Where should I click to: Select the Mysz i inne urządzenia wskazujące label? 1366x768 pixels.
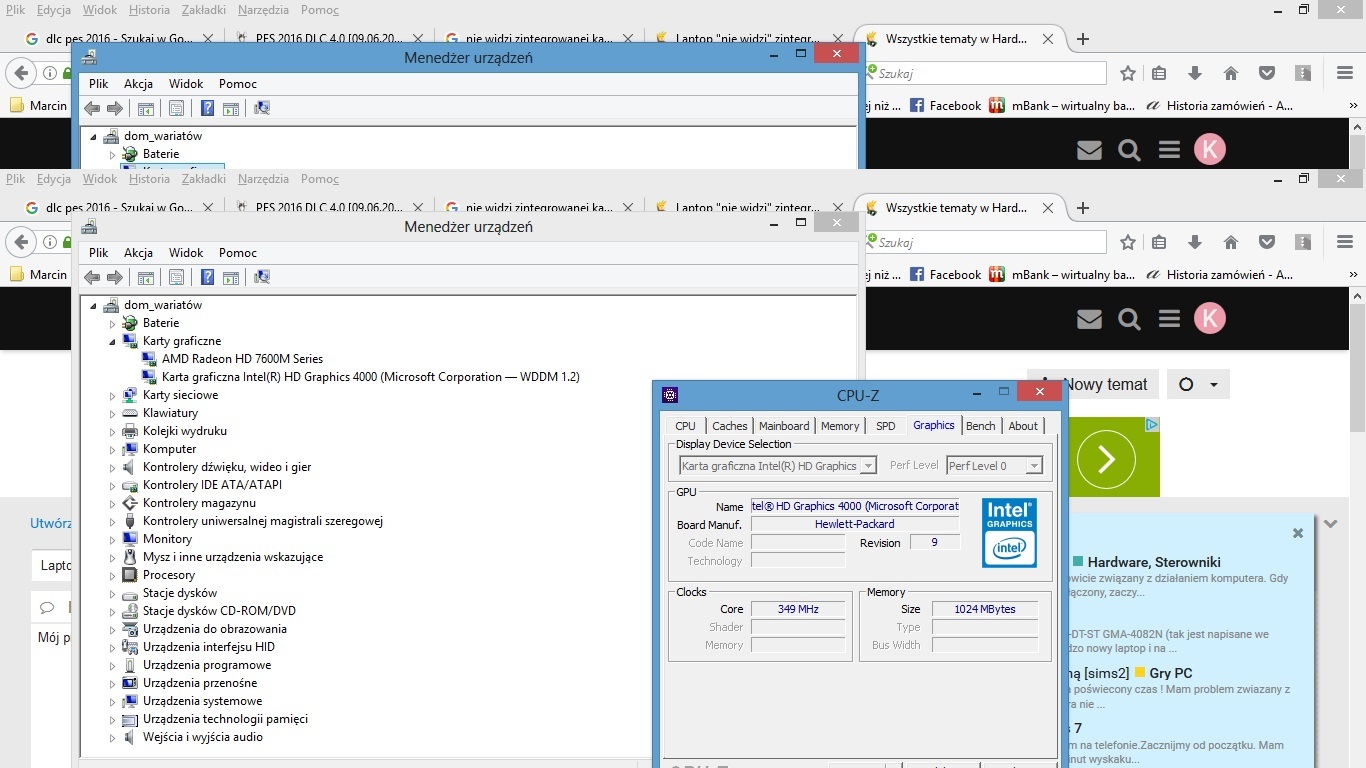(x=233, y=557)
